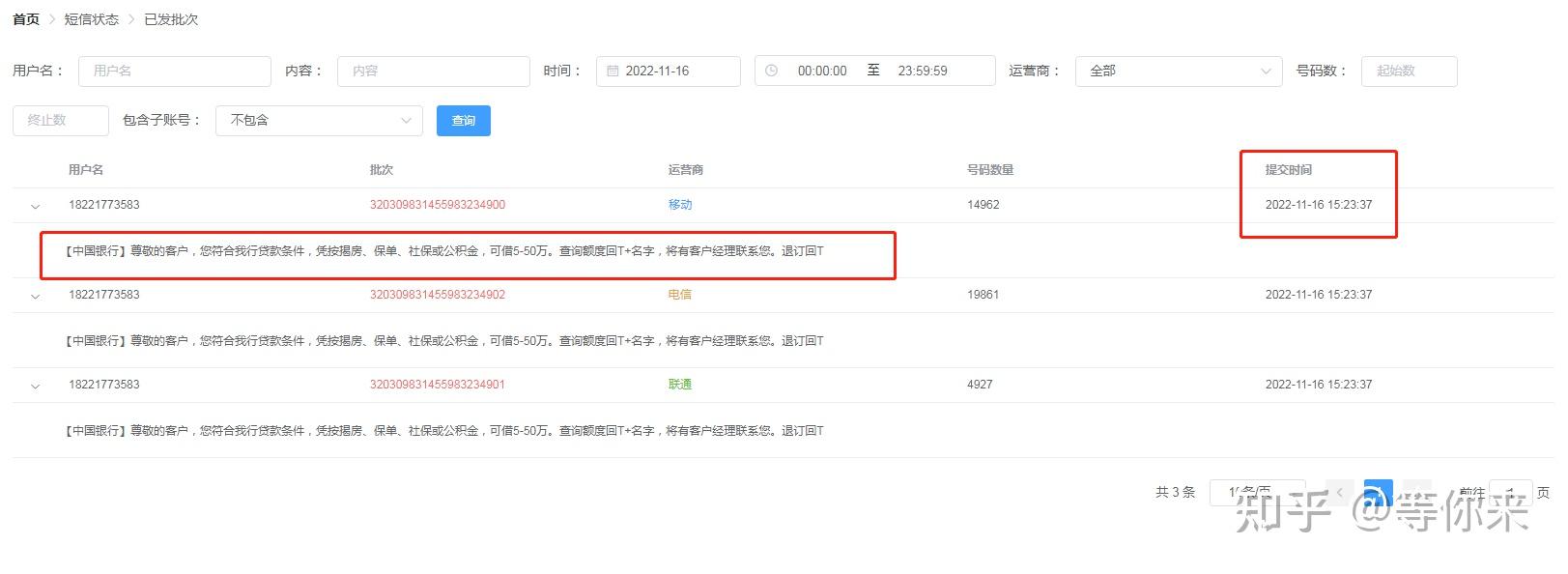Click username 18221773583 in 联通 row
This screenshot has height=574, width=1568.
[x=104, y=385]
